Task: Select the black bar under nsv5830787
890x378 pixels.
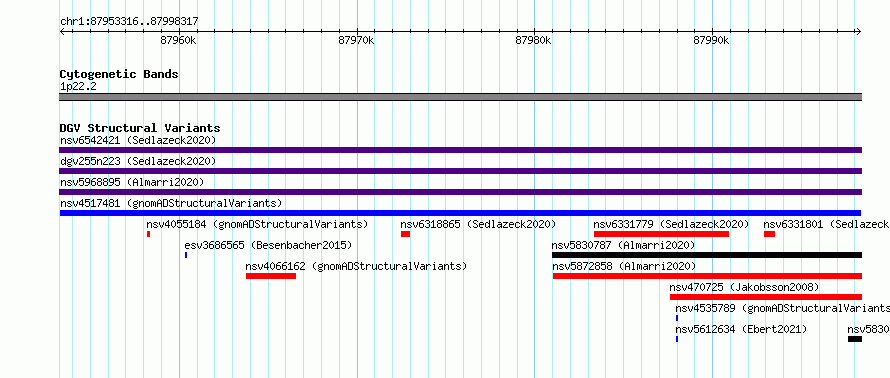Action: tap(707, 255)
